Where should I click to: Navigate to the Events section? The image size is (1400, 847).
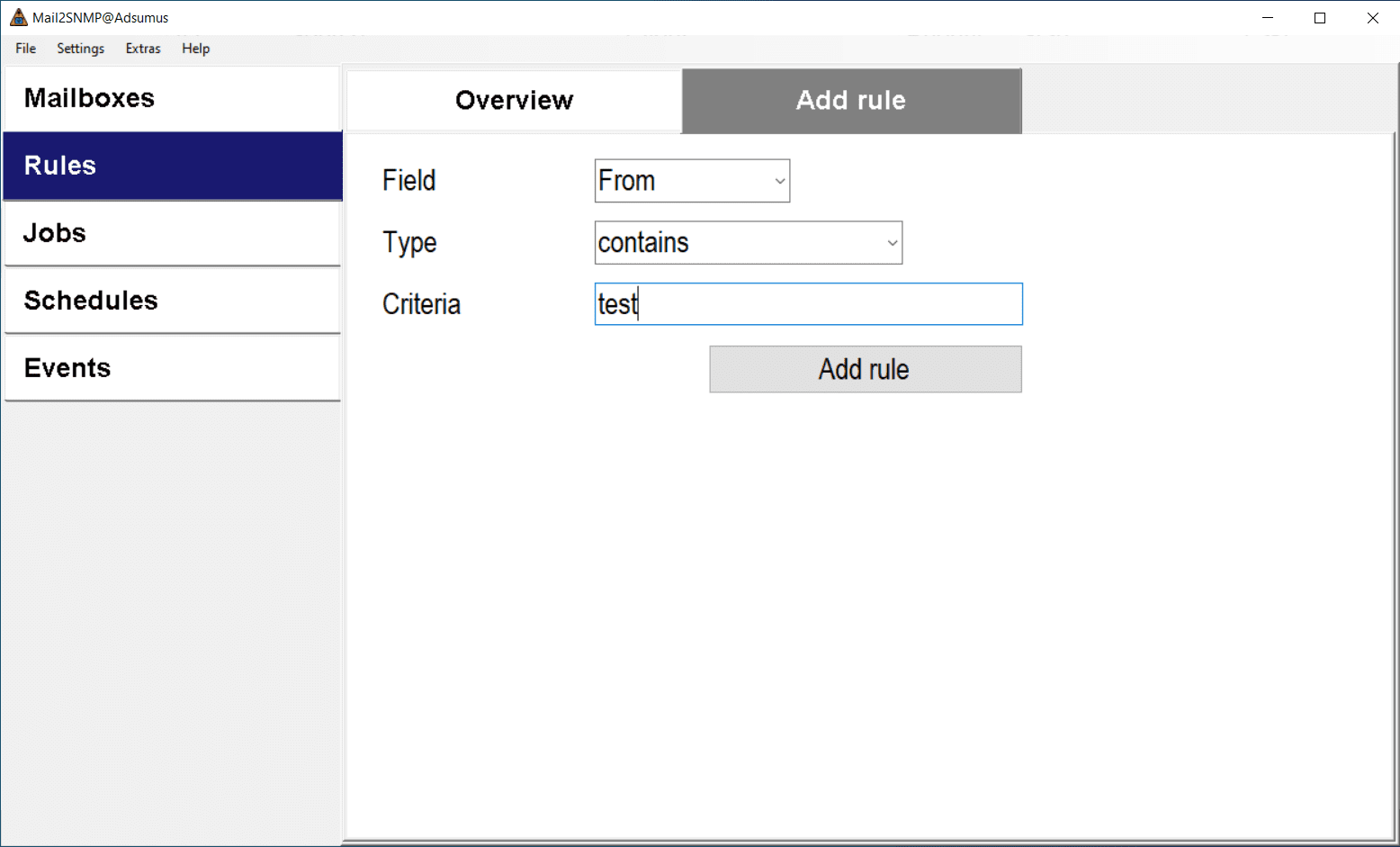click(x=172, y=368)
